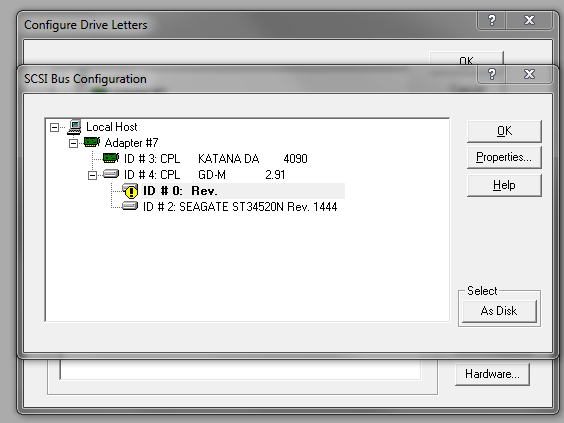Screen dimensions: 564x423
Task: Click the SEAGATE ST34520N disk icon
Action: click(130, 206)
